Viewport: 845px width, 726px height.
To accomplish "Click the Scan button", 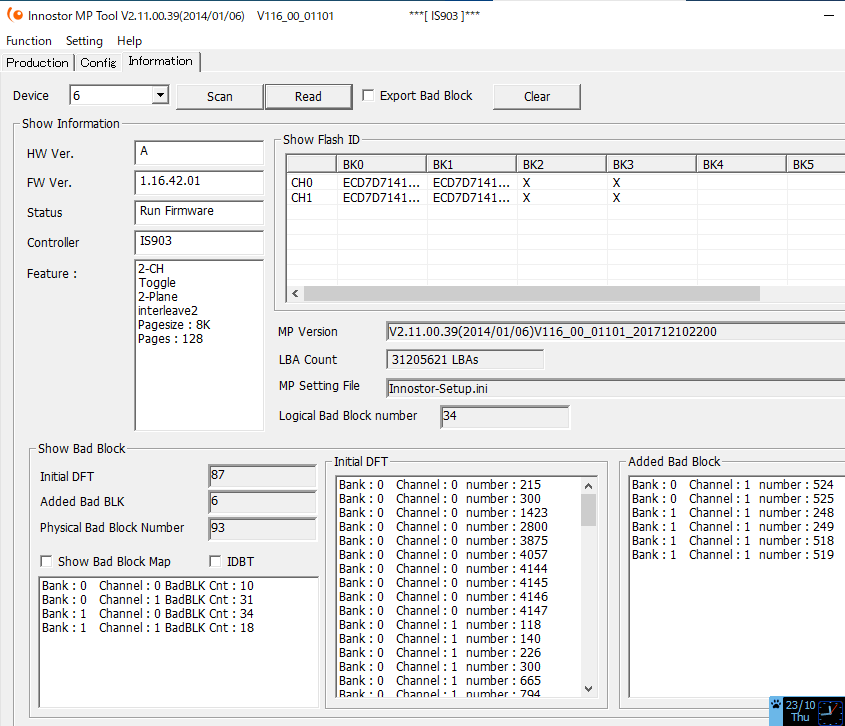I will click(220, 96).
